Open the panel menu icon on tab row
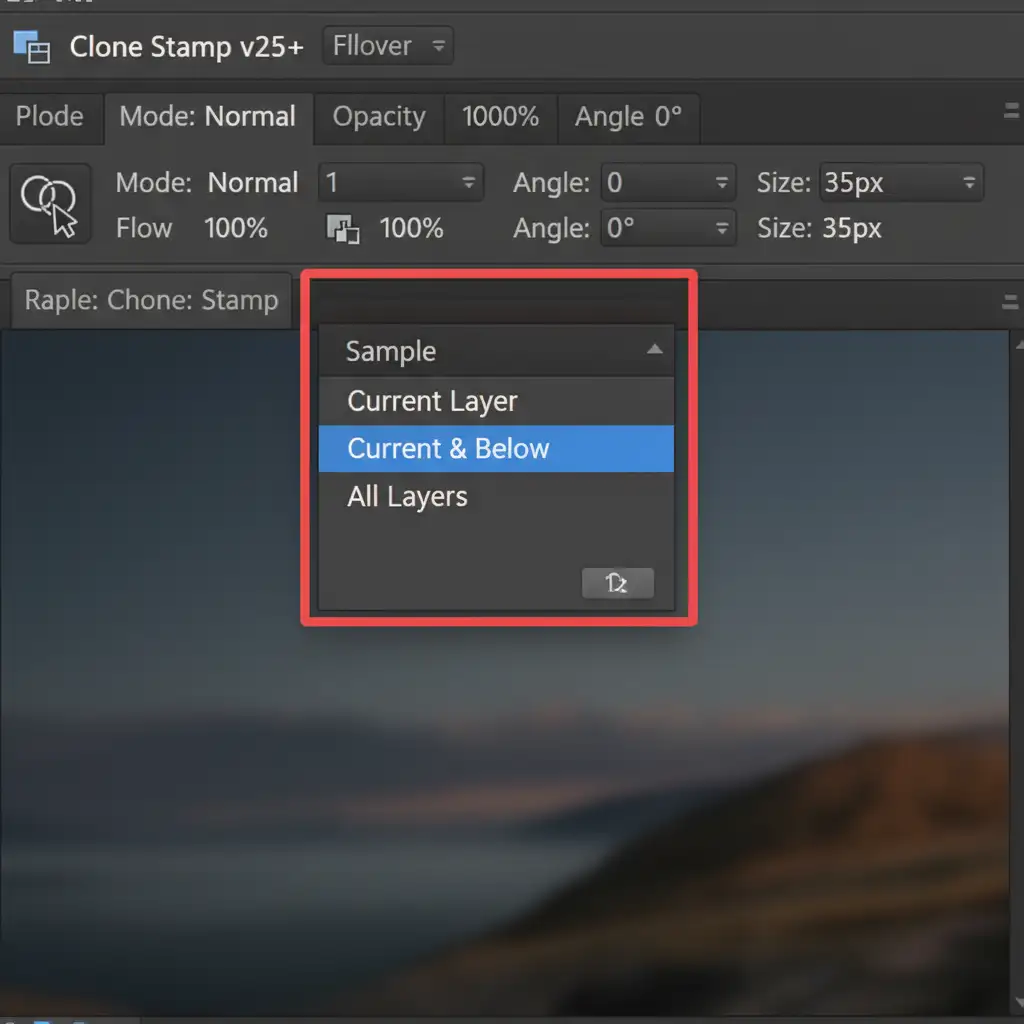This screenshot has width=1024, height=1024. point(1010,113)
